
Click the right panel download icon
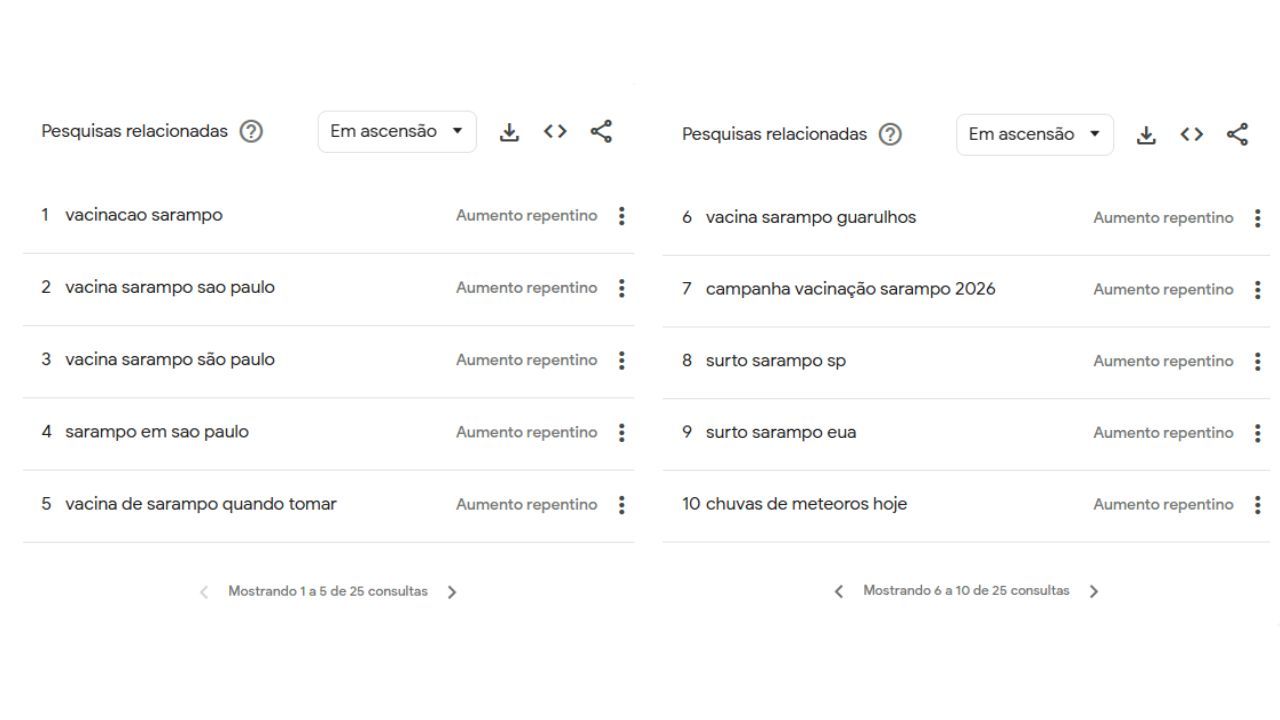(1147, 135)
